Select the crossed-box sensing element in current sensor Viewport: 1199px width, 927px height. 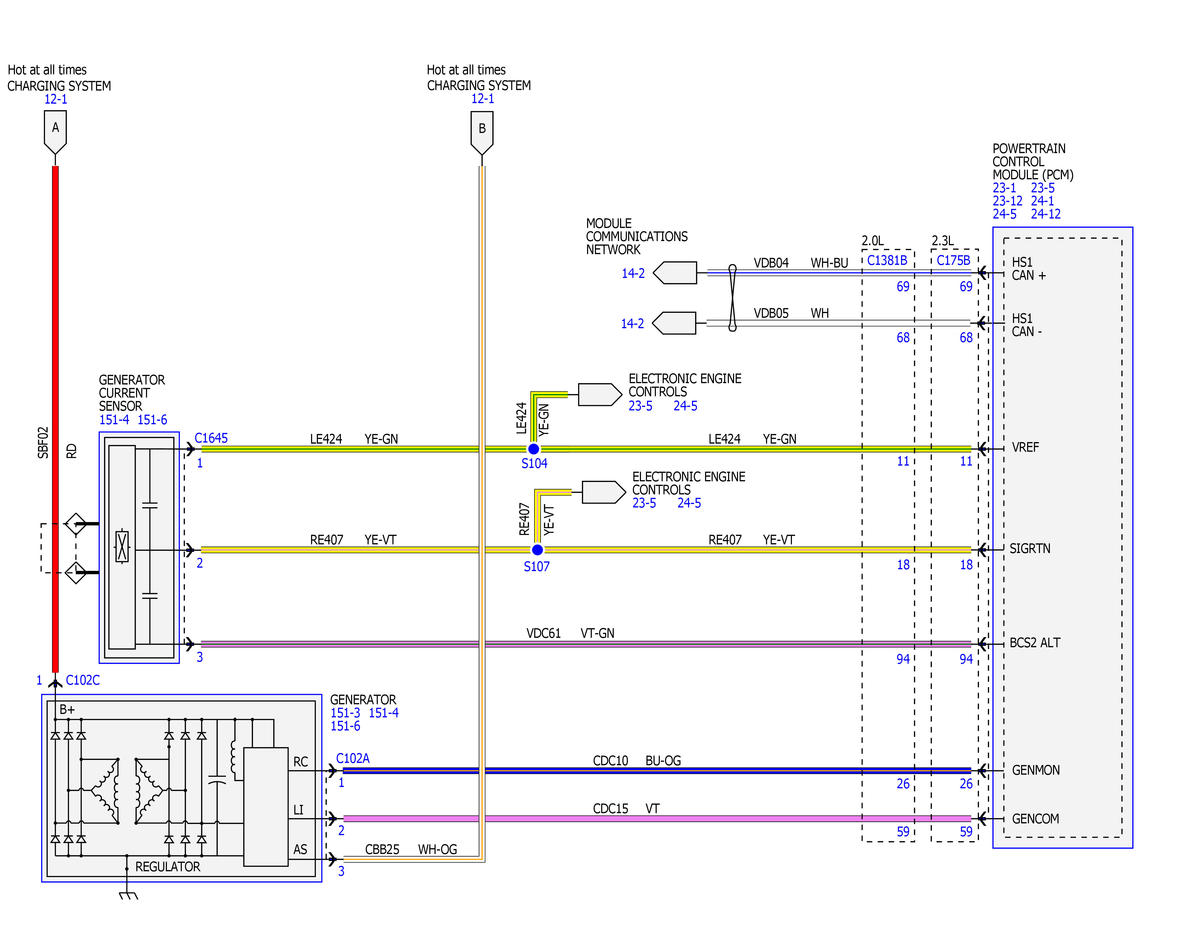tap(122, 547)
